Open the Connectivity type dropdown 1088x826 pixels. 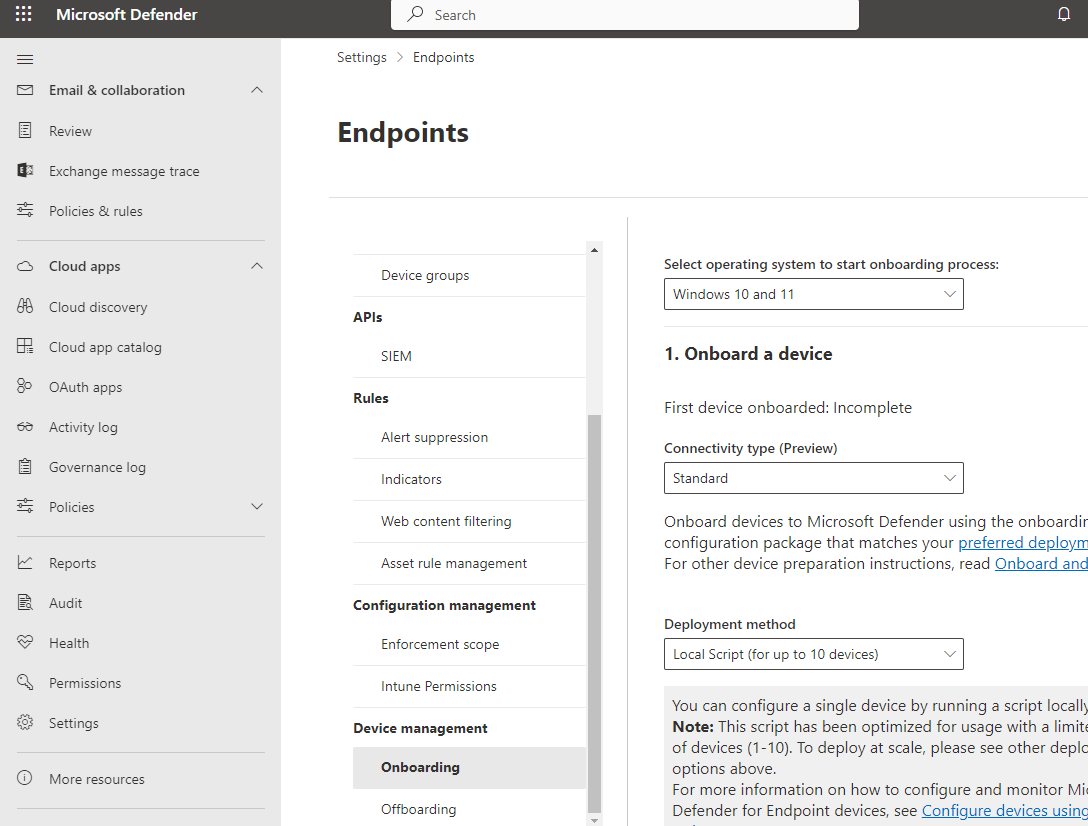(x=813, y=478)
